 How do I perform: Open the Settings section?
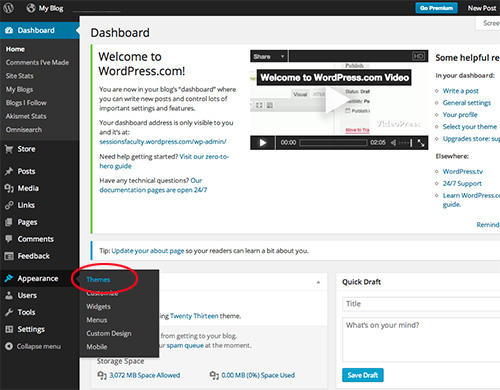coord(25,329)
